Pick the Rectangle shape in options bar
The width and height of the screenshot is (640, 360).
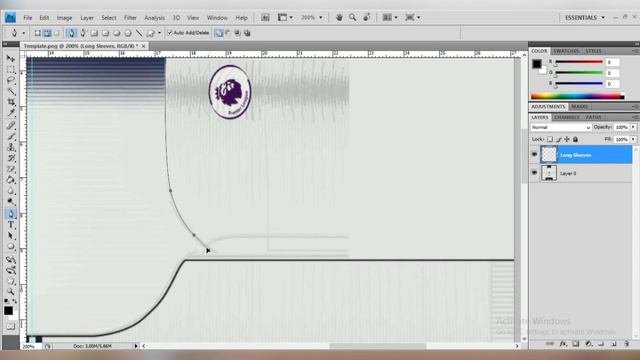point(94,33)
